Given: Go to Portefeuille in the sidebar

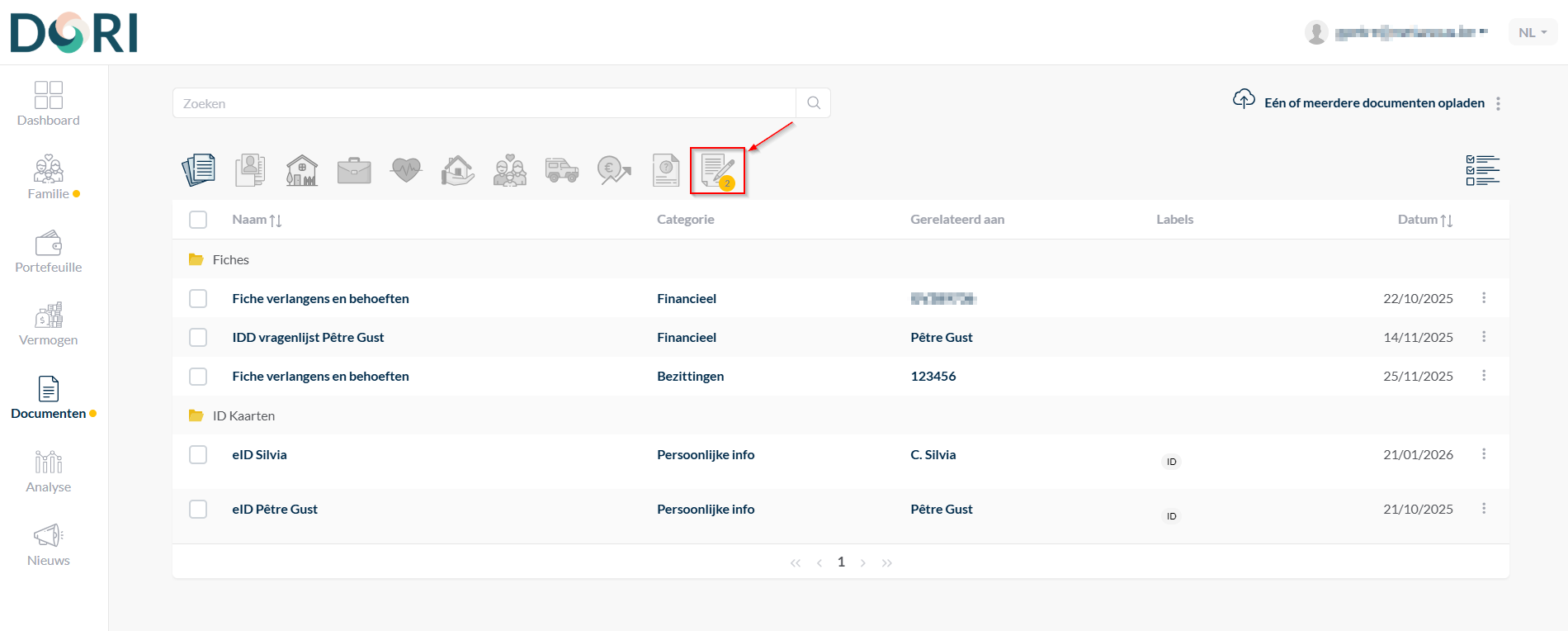Looking at the screenshot, I should (x=49, y=252).
